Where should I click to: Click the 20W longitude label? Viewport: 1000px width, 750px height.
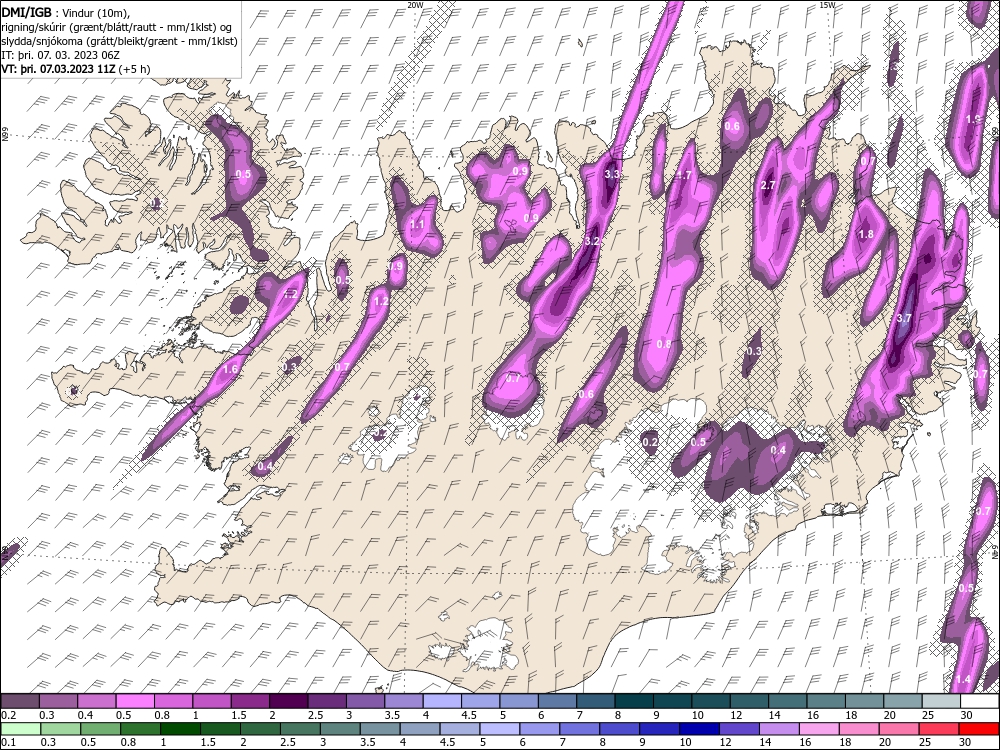pos(415,4)
